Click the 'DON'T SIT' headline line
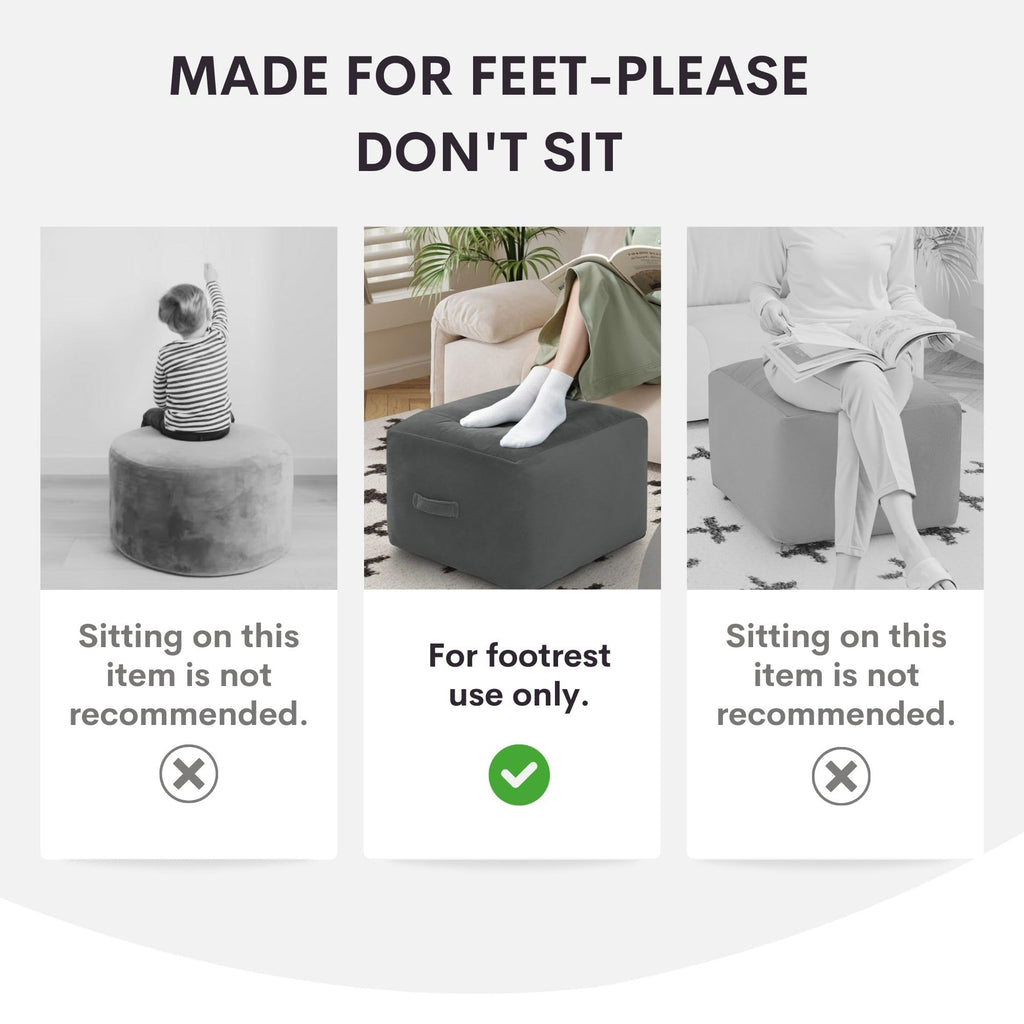The width and height of the screenshot is (1024, 1024). 489,152
